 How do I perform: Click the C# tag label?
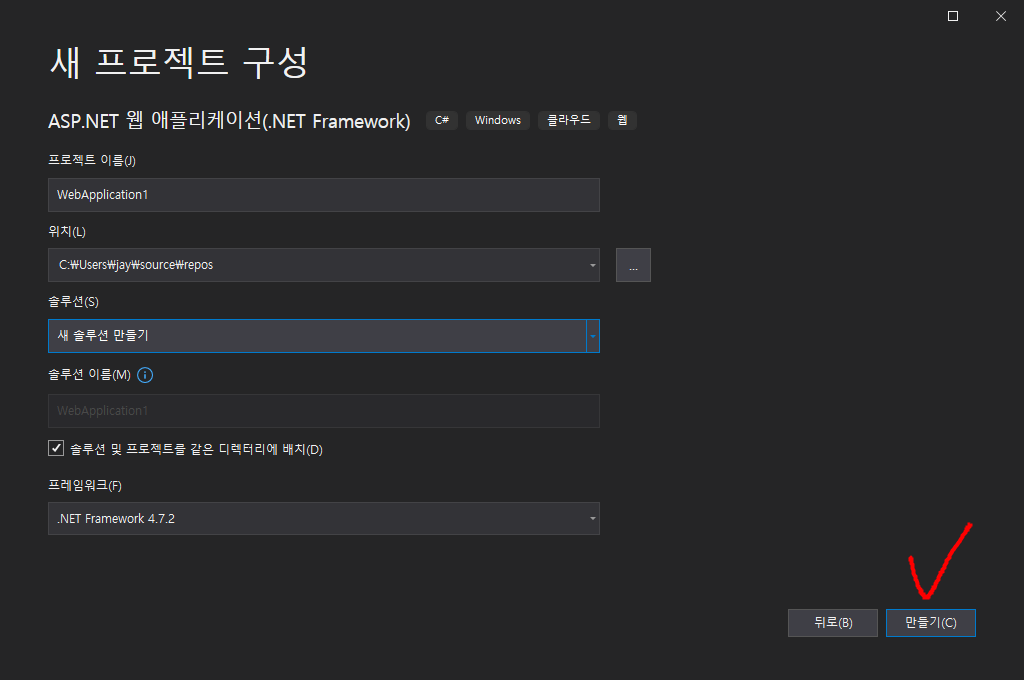pos(442,120)
